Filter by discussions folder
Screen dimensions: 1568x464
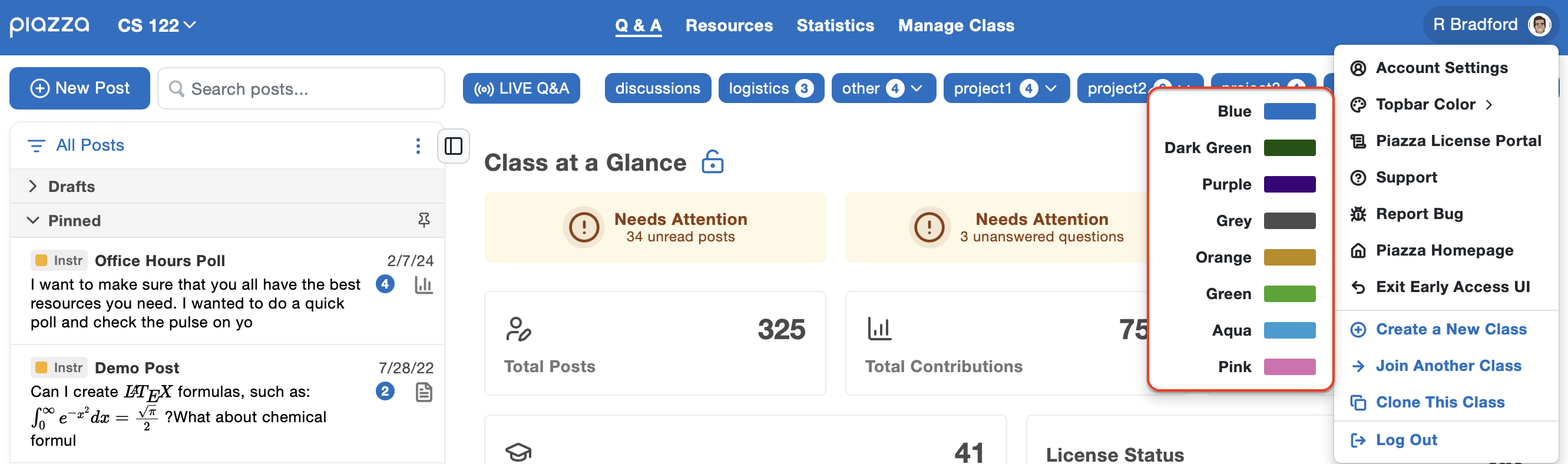[x=657, y=89]
